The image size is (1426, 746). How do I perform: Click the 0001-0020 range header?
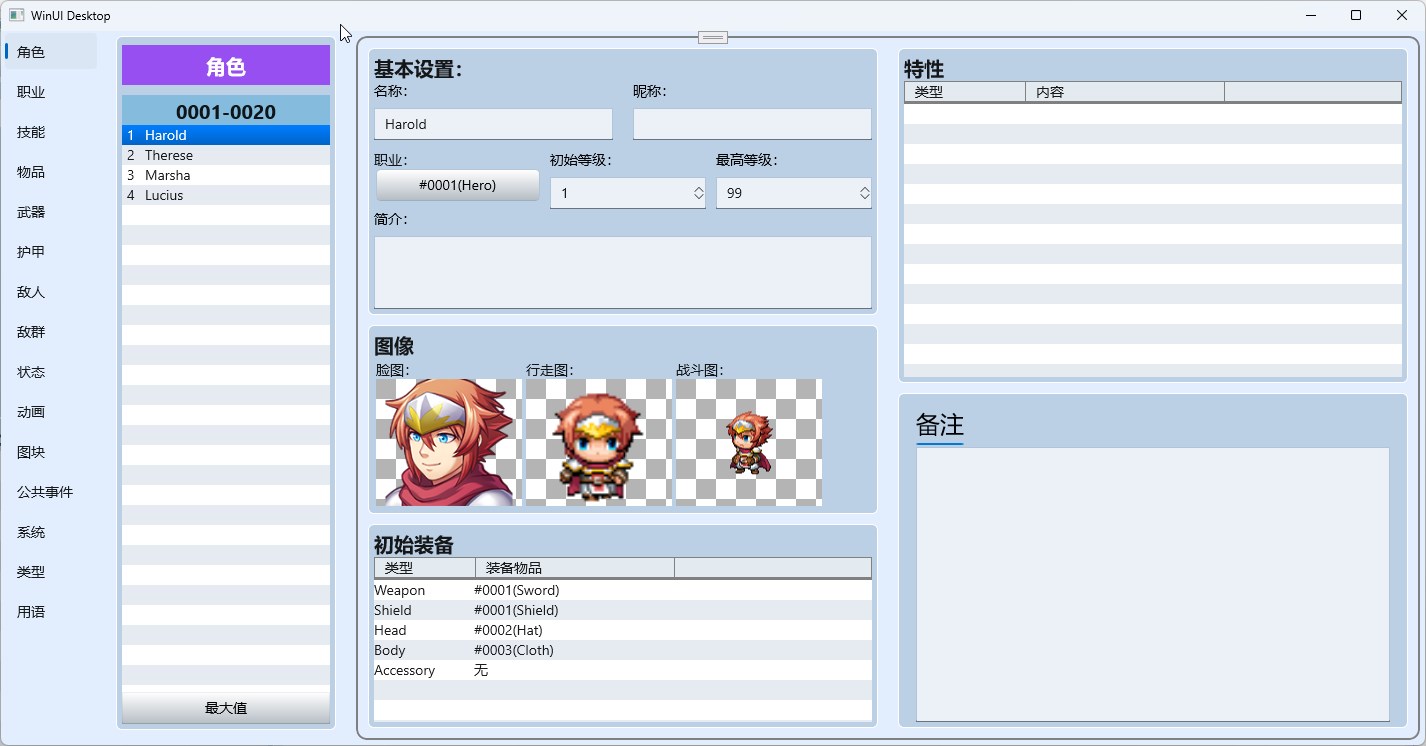(x=226, y=111)
